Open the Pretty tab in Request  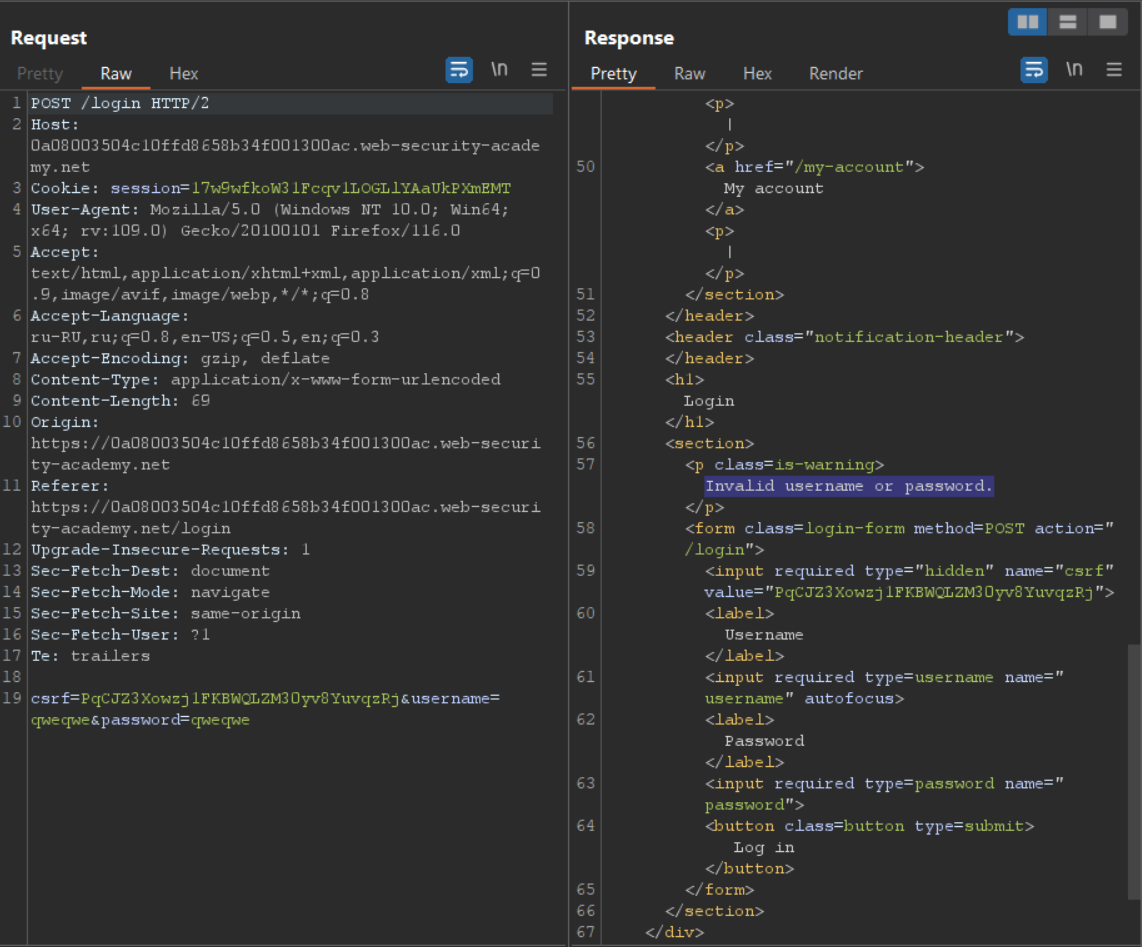[40, 74]
